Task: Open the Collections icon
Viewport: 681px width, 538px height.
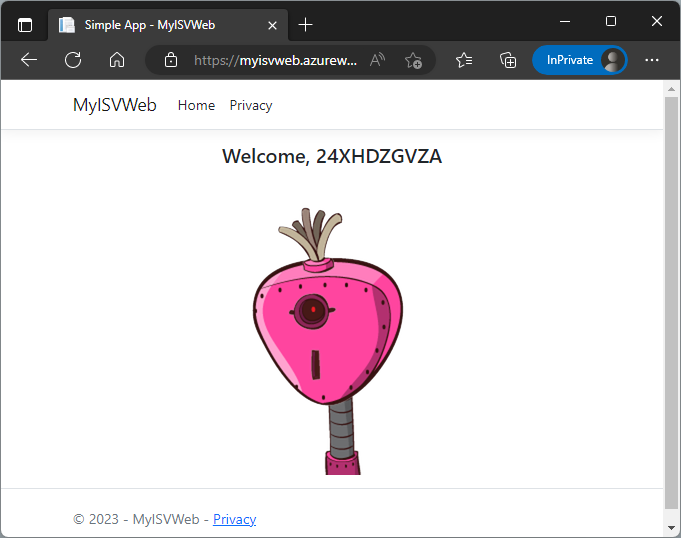Action: [x=508, y=60]
